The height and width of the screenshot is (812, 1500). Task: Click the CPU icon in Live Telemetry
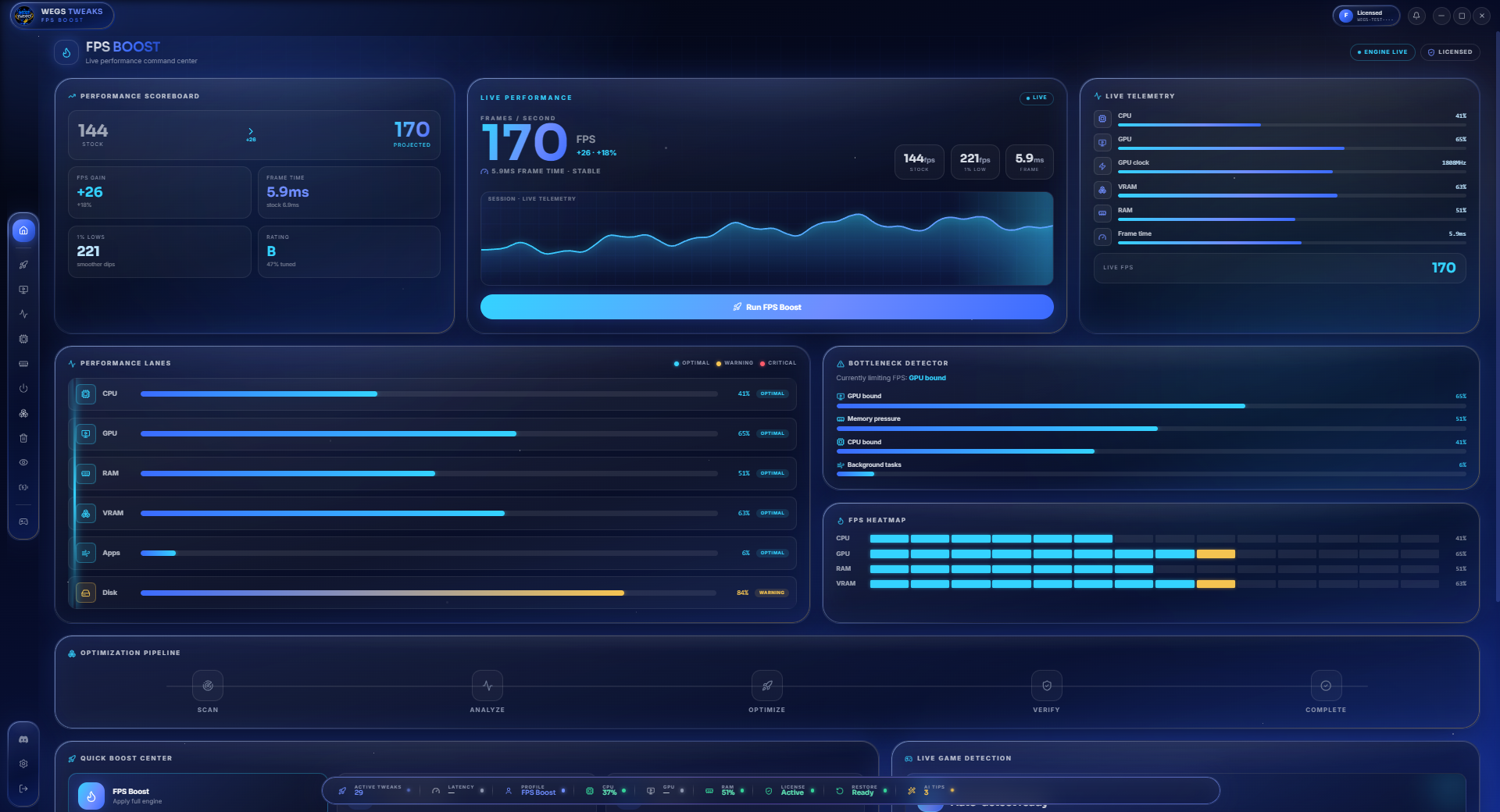click(1102, 119)
